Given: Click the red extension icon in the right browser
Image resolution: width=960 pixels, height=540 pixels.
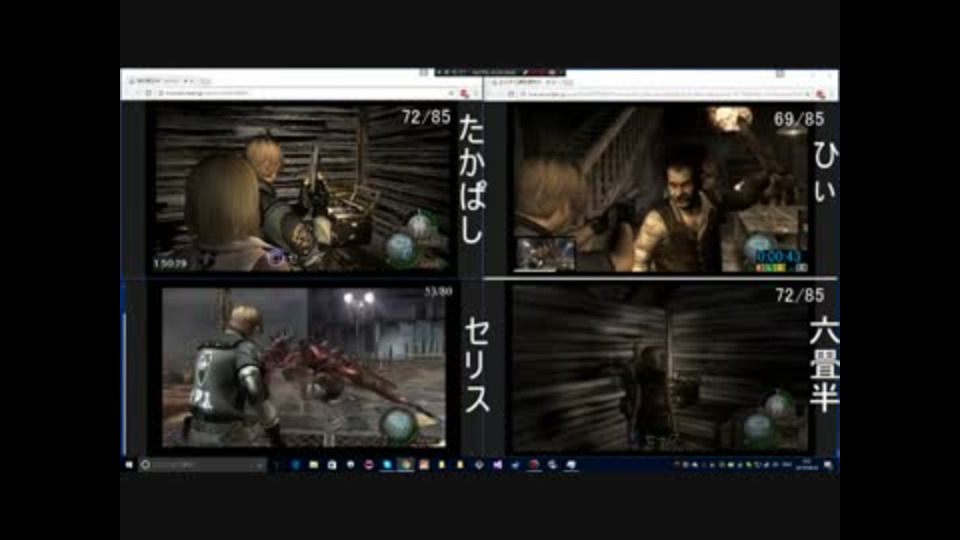Looking at the screenshot, I should (820, 94).
